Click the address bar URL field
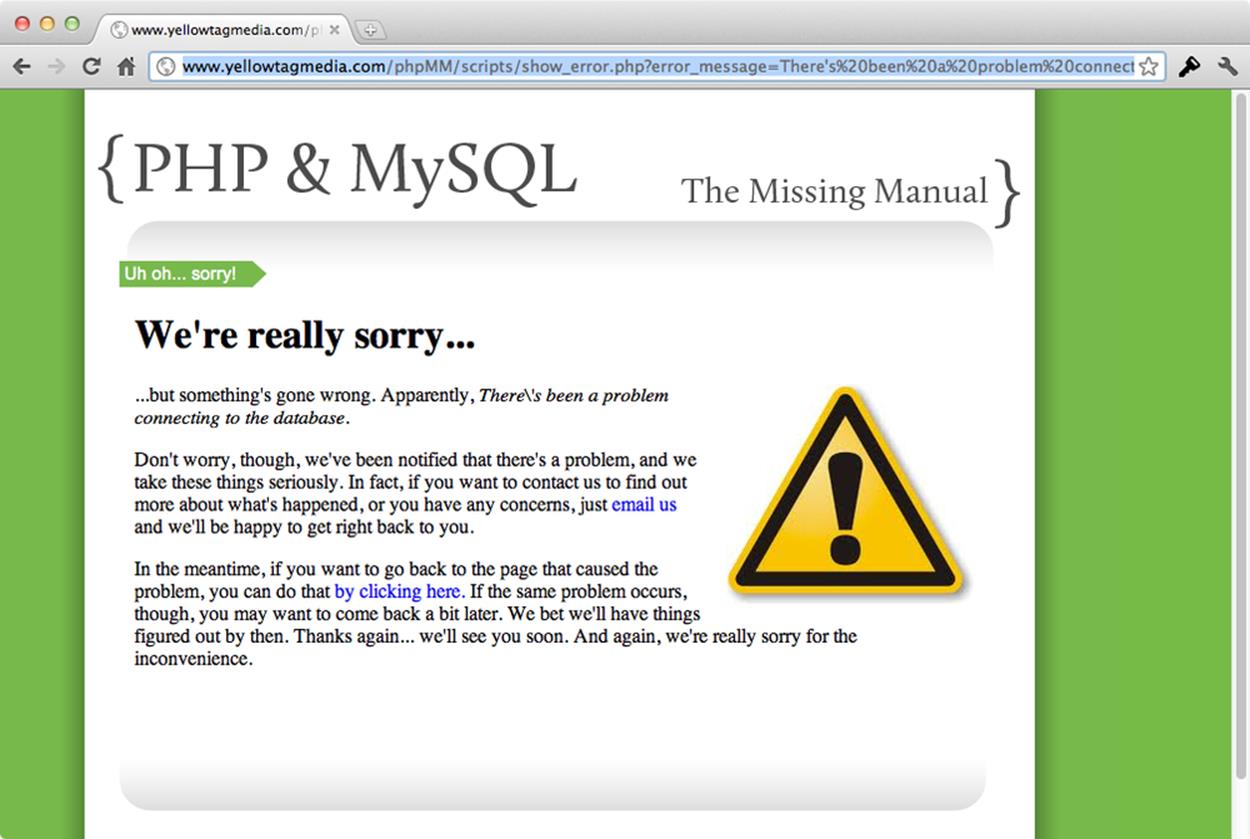Image resolution: width=1250 pixels, height=839 pixels. pos(657,67)
